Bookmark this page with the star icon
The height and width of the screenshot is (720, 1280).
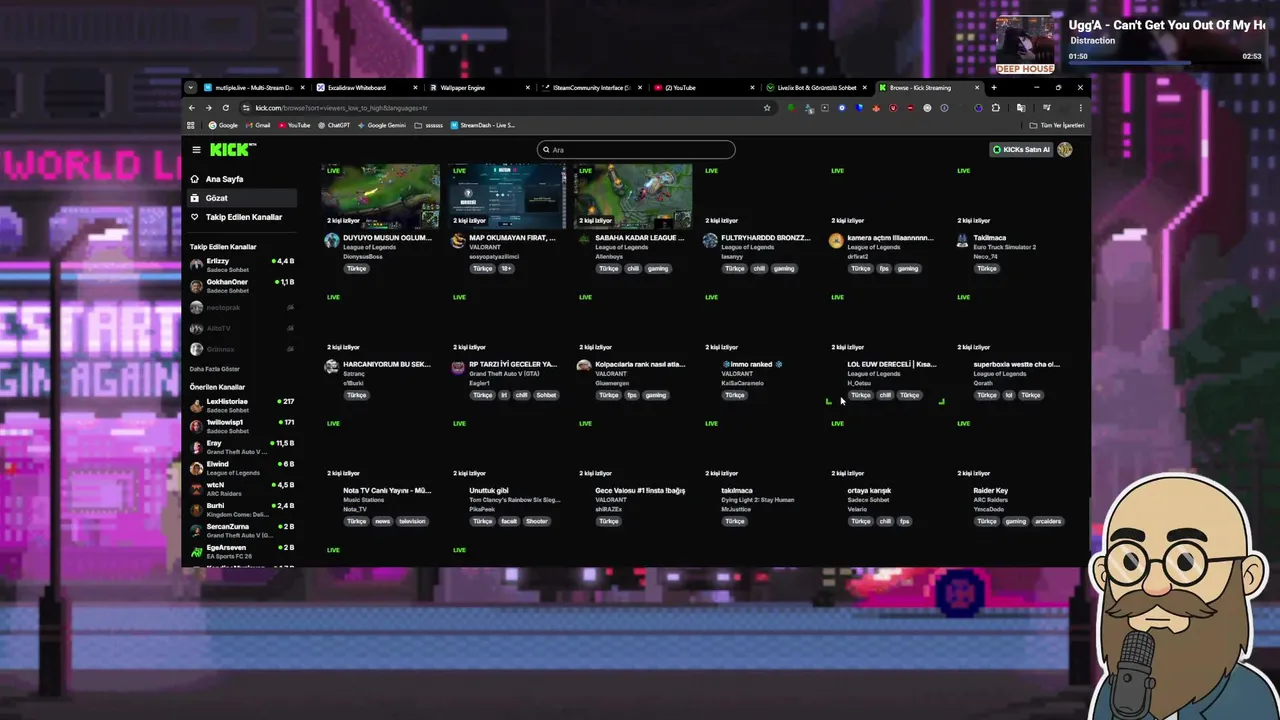tap(767, 108)
